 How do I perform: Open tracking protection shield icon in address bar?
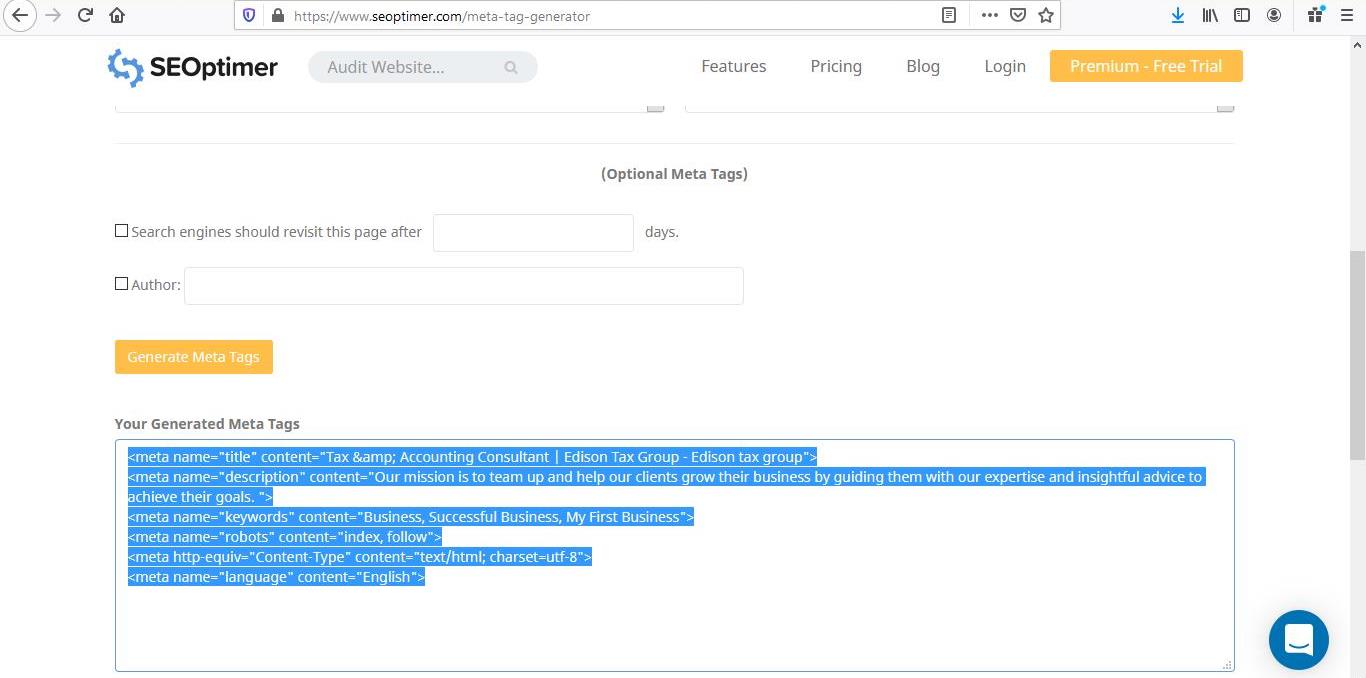250,16
